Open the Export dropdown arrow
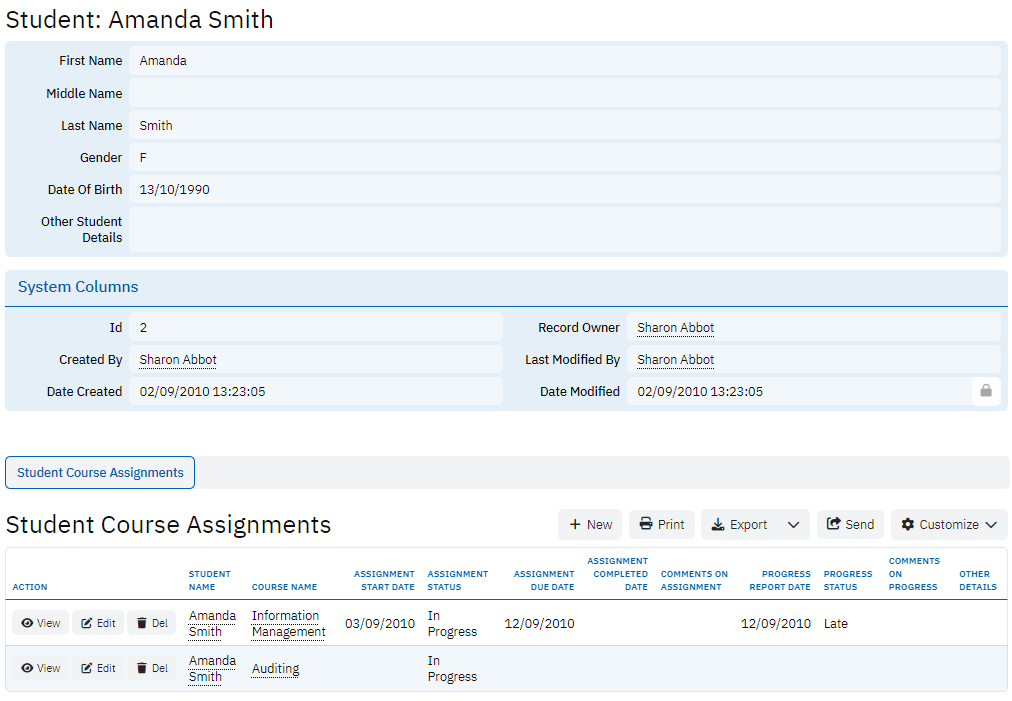This screenshot has width=1012, height=701. (x=793, y=525)
